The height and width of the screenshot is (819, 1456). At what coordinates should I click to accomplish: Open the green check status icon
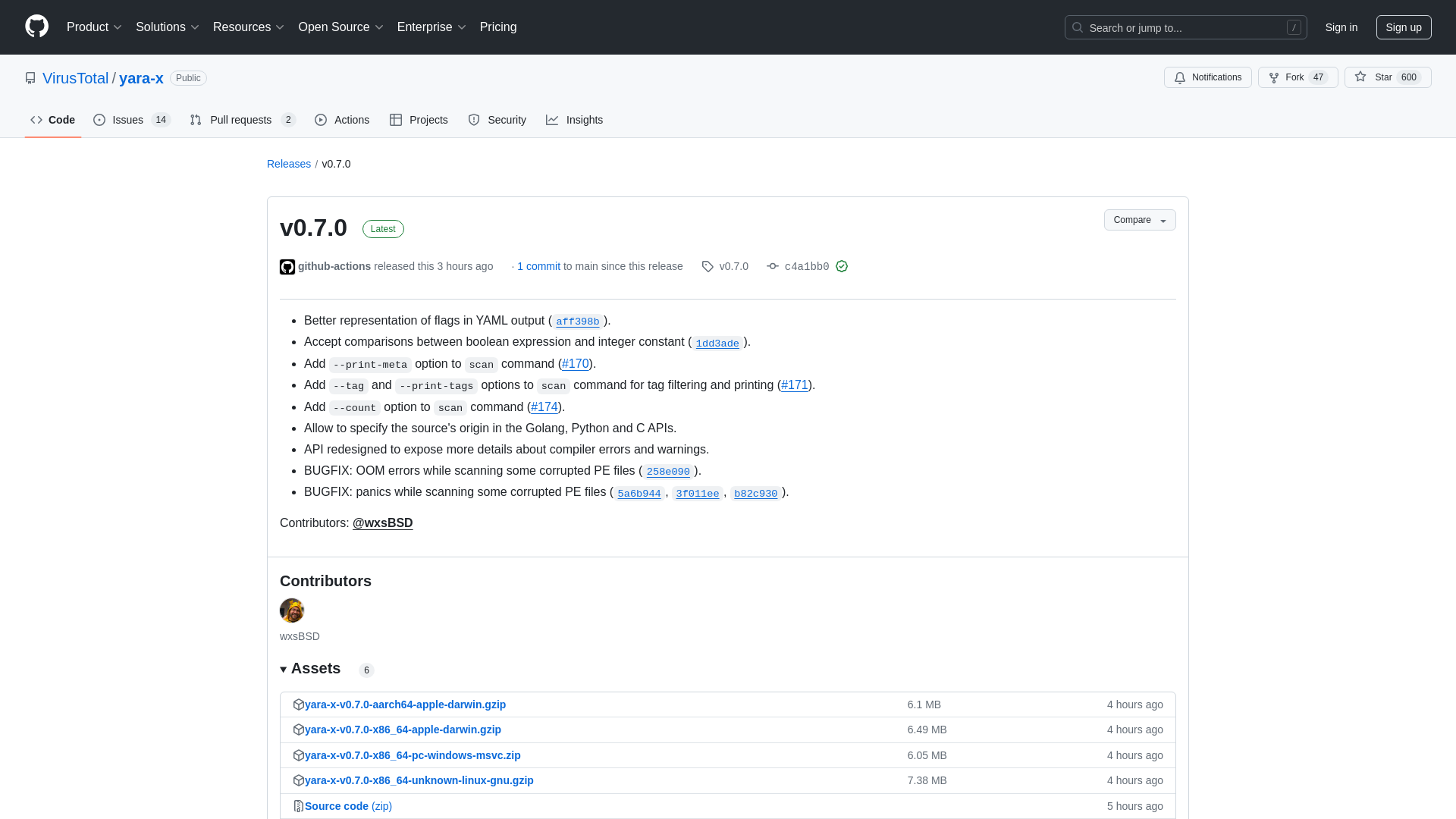pyautogui.click(x=842, y=266)
